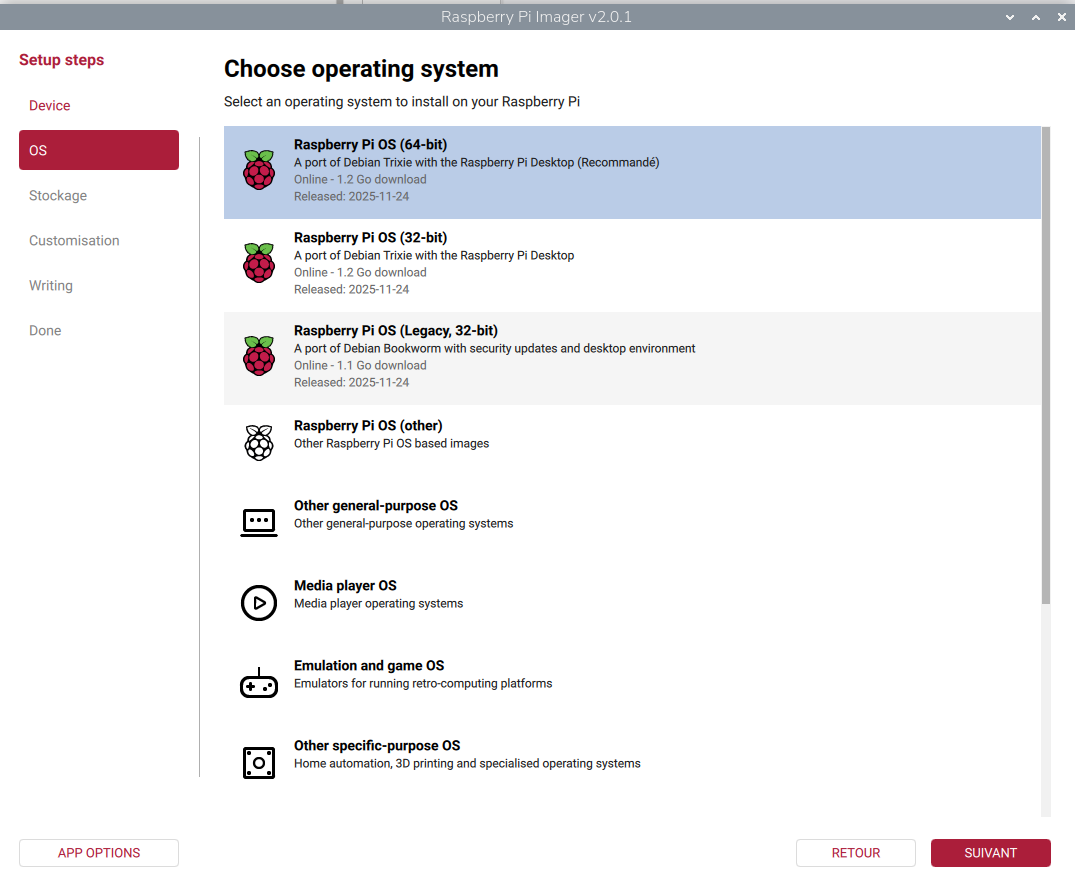Screen dimensions: 1075x881
Task: Click the Raspberry Pi OS (32-bit) raspberry icon
Action: click(x=259, y=263)
